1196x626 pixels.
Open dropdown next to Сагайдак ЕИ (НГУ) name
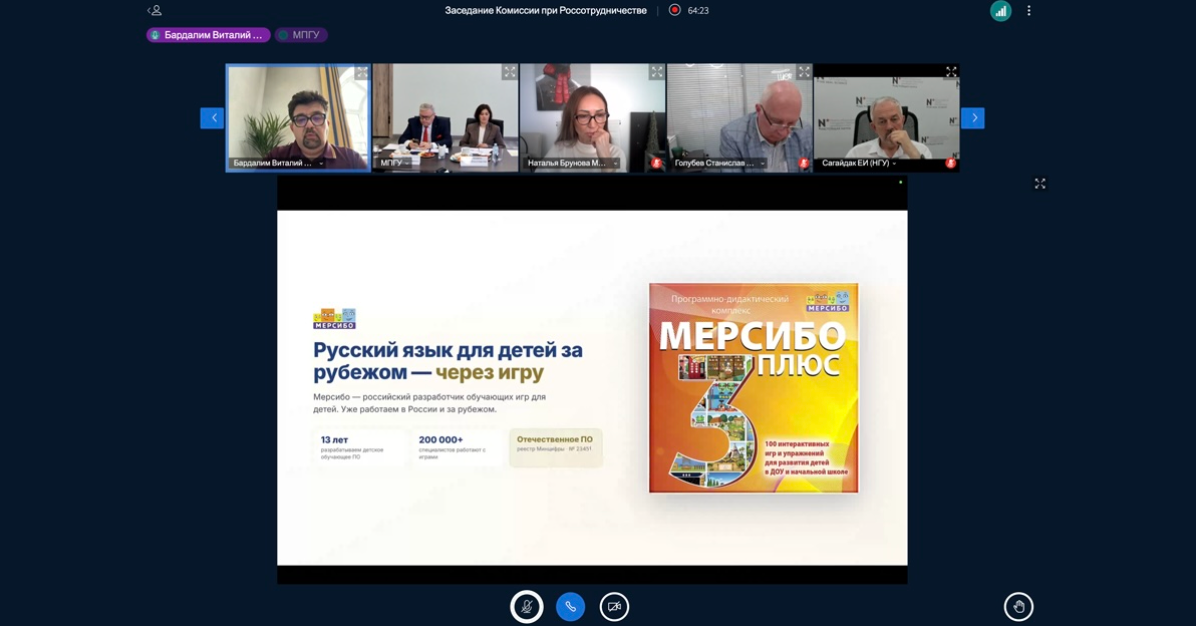(894, 163)
